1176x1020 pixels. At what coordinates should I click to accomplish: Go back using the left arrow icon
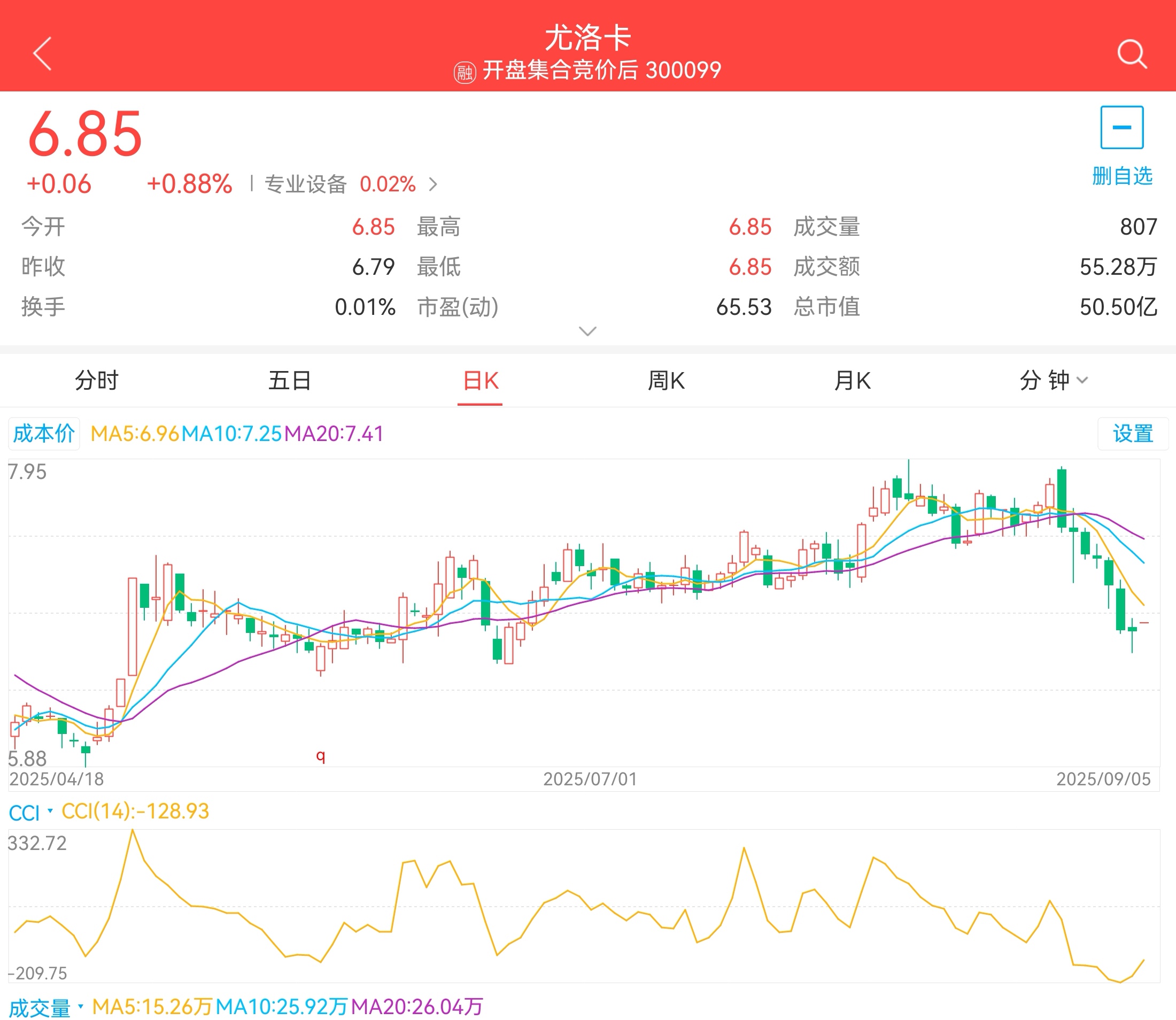[42, 53]
